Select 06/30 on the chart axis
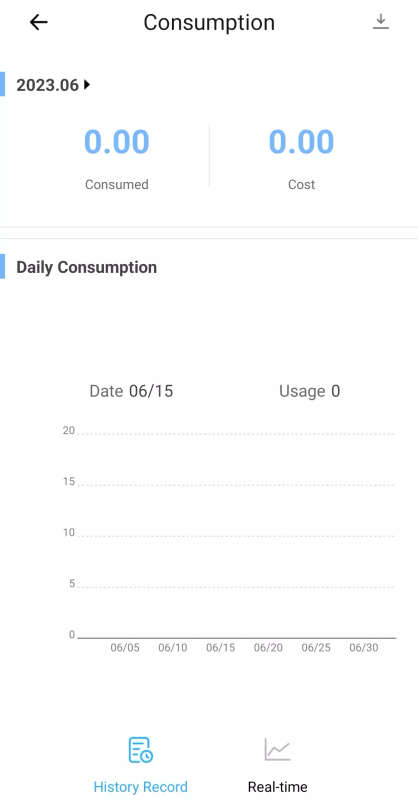The image size is (418, 800). point(364,647)
